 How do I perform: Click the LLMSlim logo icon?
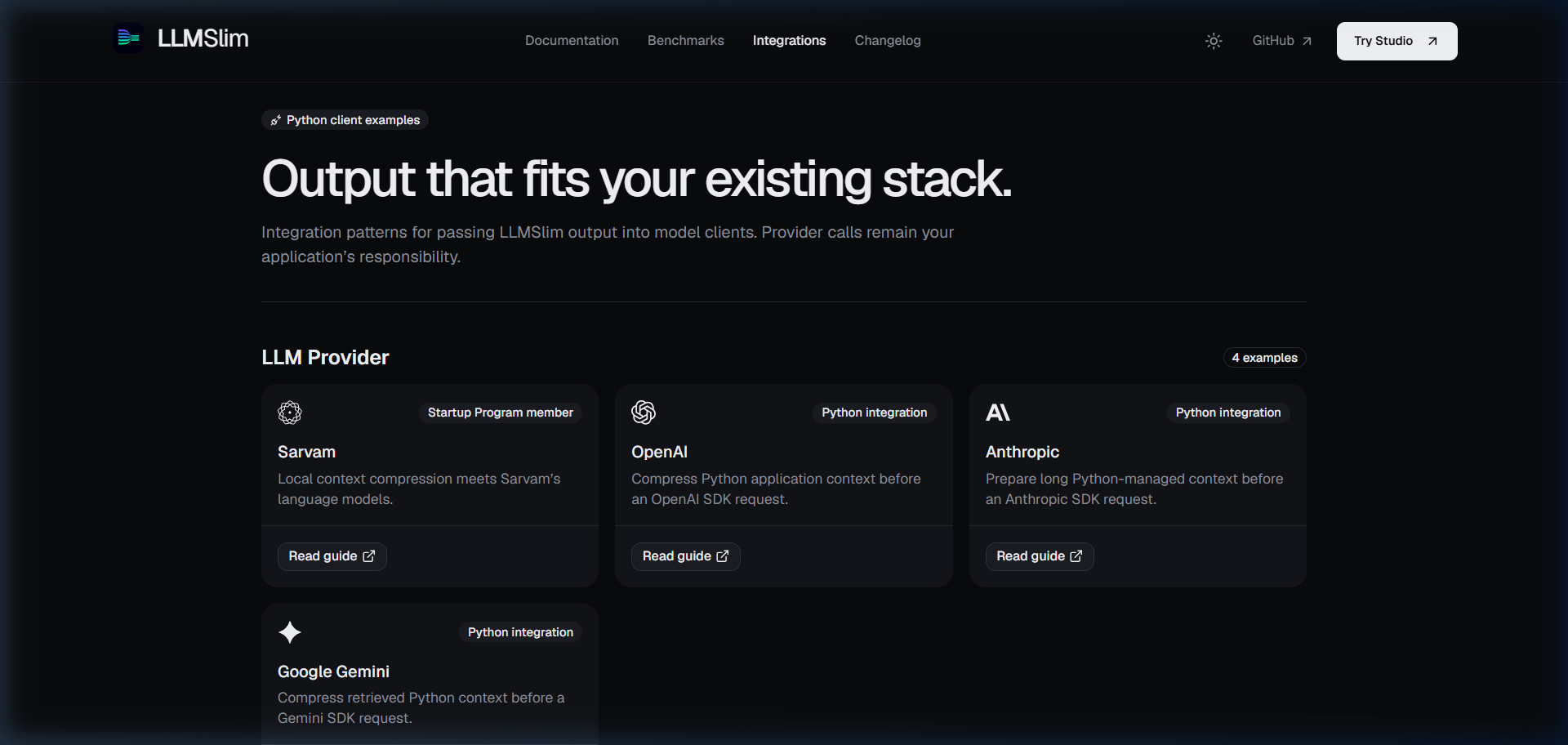[x=128, y=38]
